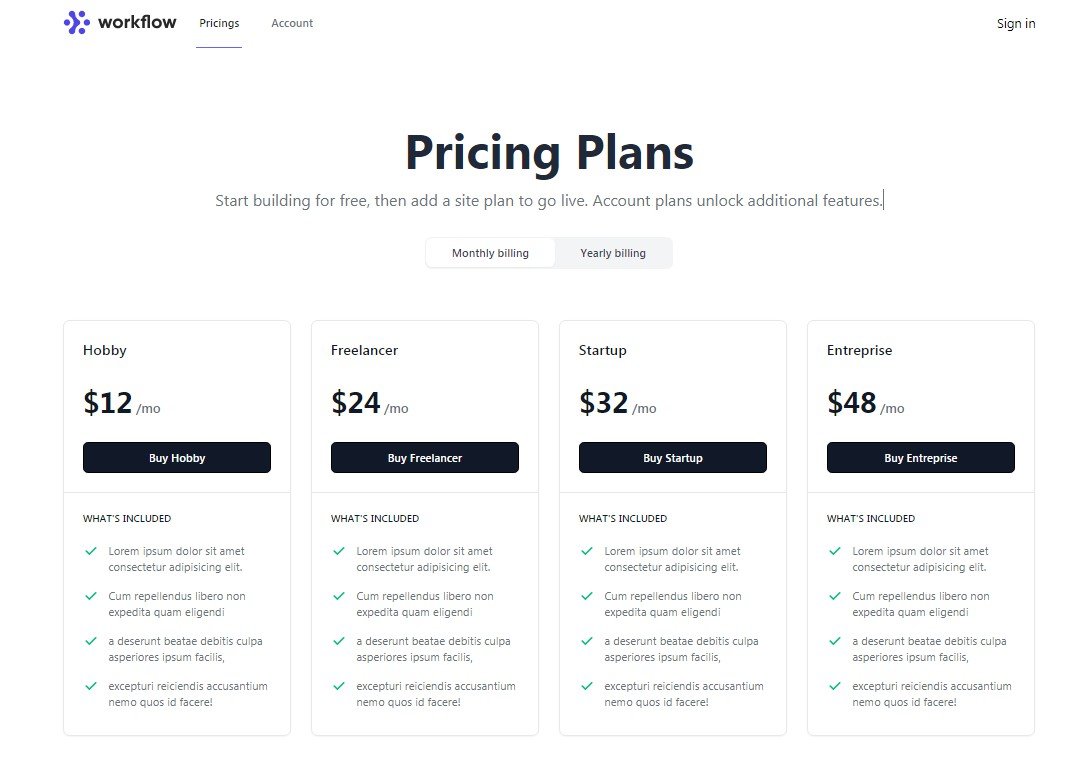The image size is (1091, 757).
Task: Click the last green checkmark under Entreprise plan
Action: (x=834, y=687)
